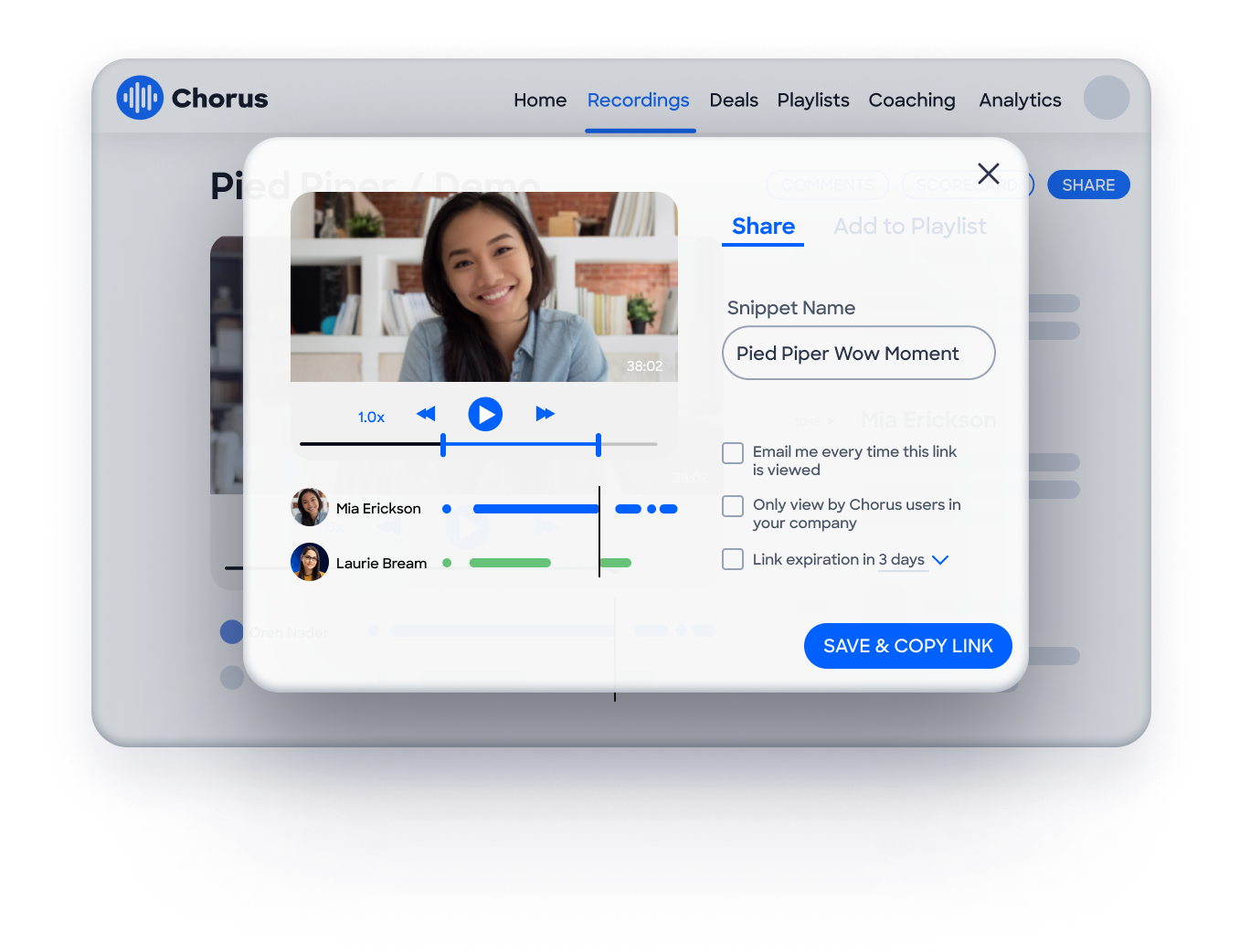Open the Home menu
The width and height of the screenshot is (1250, 952).
tap(540, 100)
